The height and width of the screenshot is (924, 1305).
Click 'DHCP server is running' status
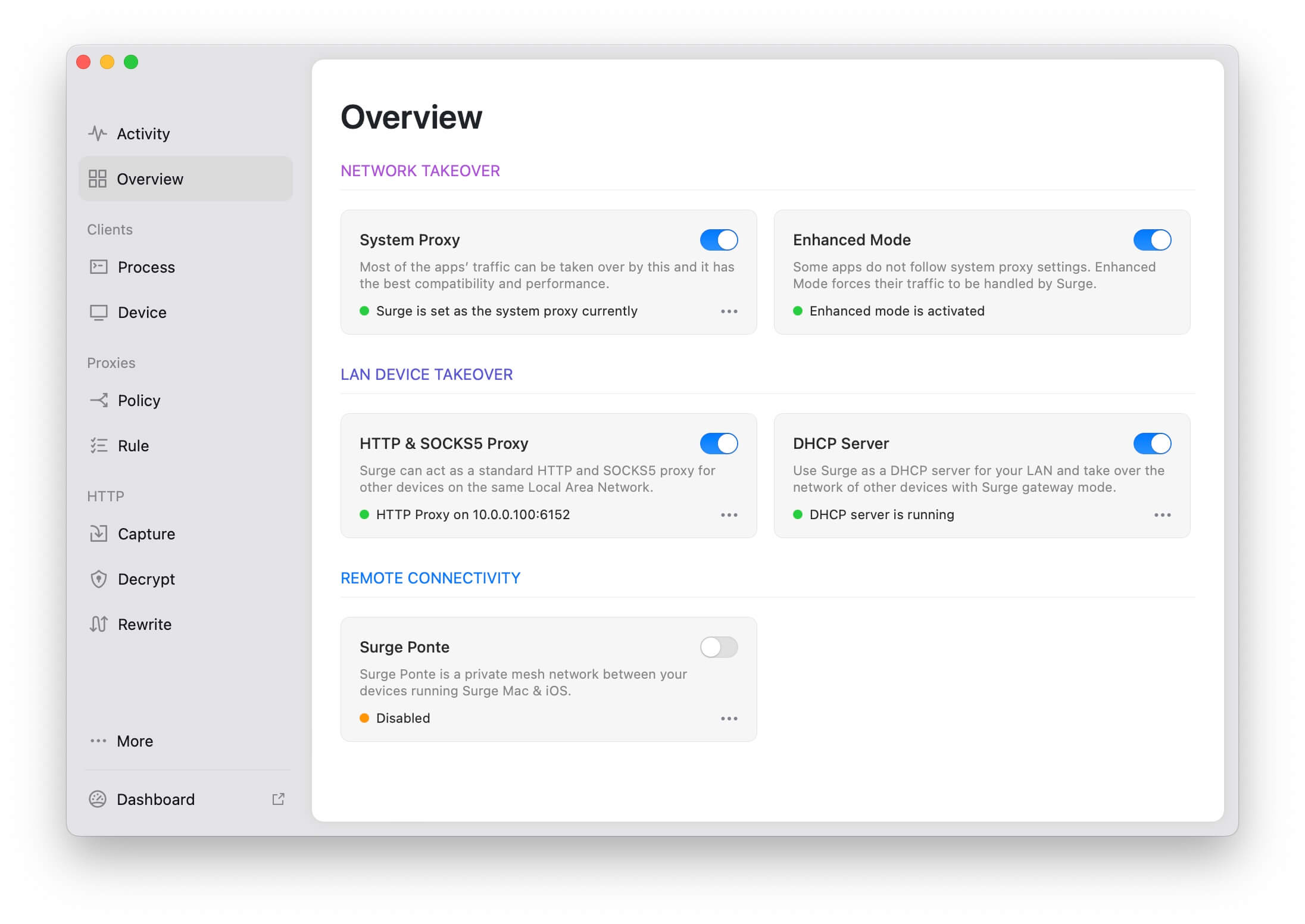point(882,514)
